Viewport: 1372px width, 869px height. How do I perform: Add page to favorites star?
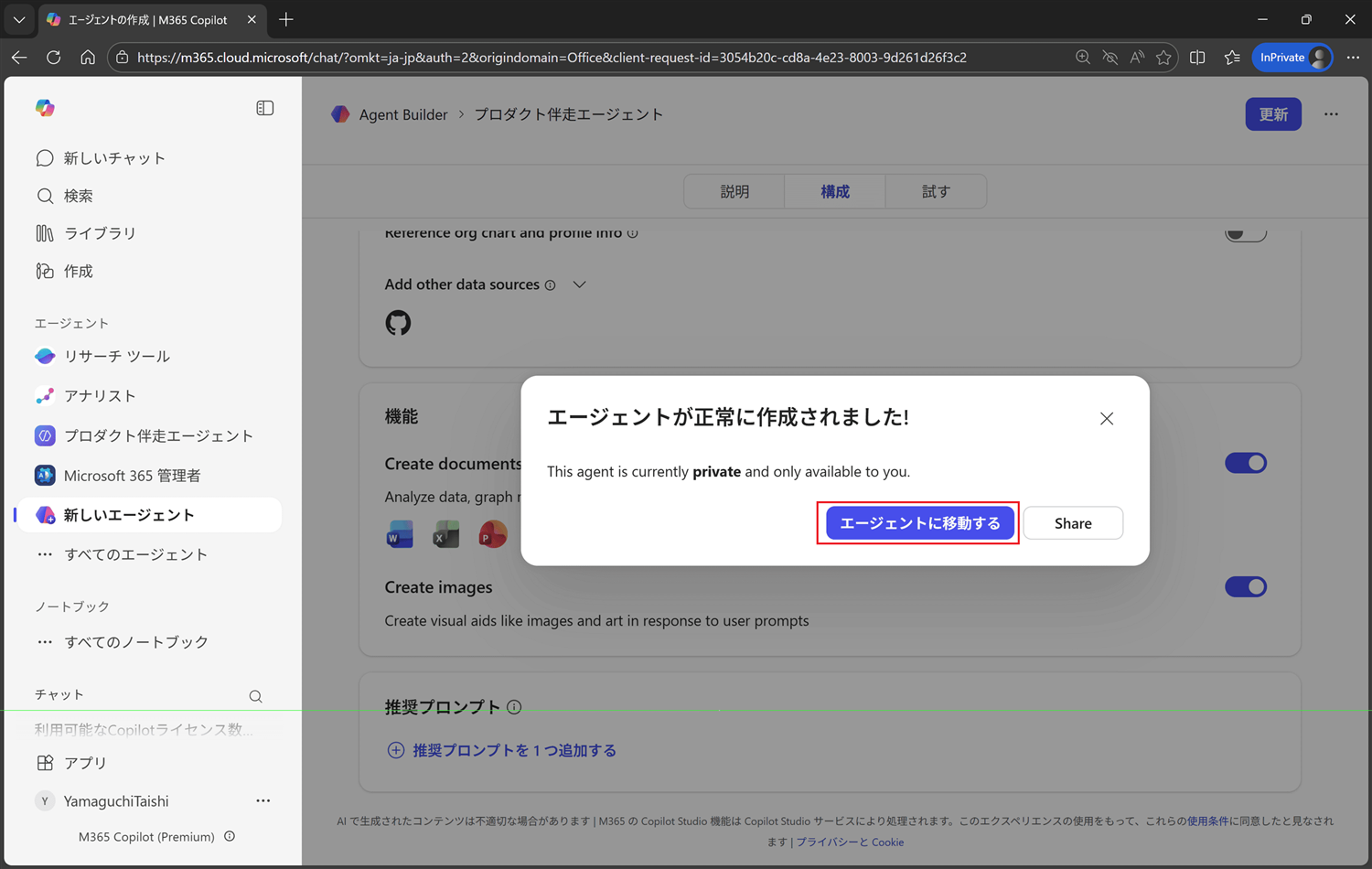pyautogui.click(x=1163, y=58)
